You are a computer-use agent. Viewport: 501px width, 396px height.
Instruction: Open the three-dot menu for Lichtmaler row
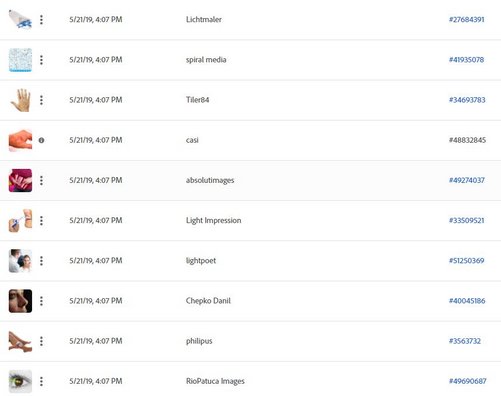coord(41,20)
